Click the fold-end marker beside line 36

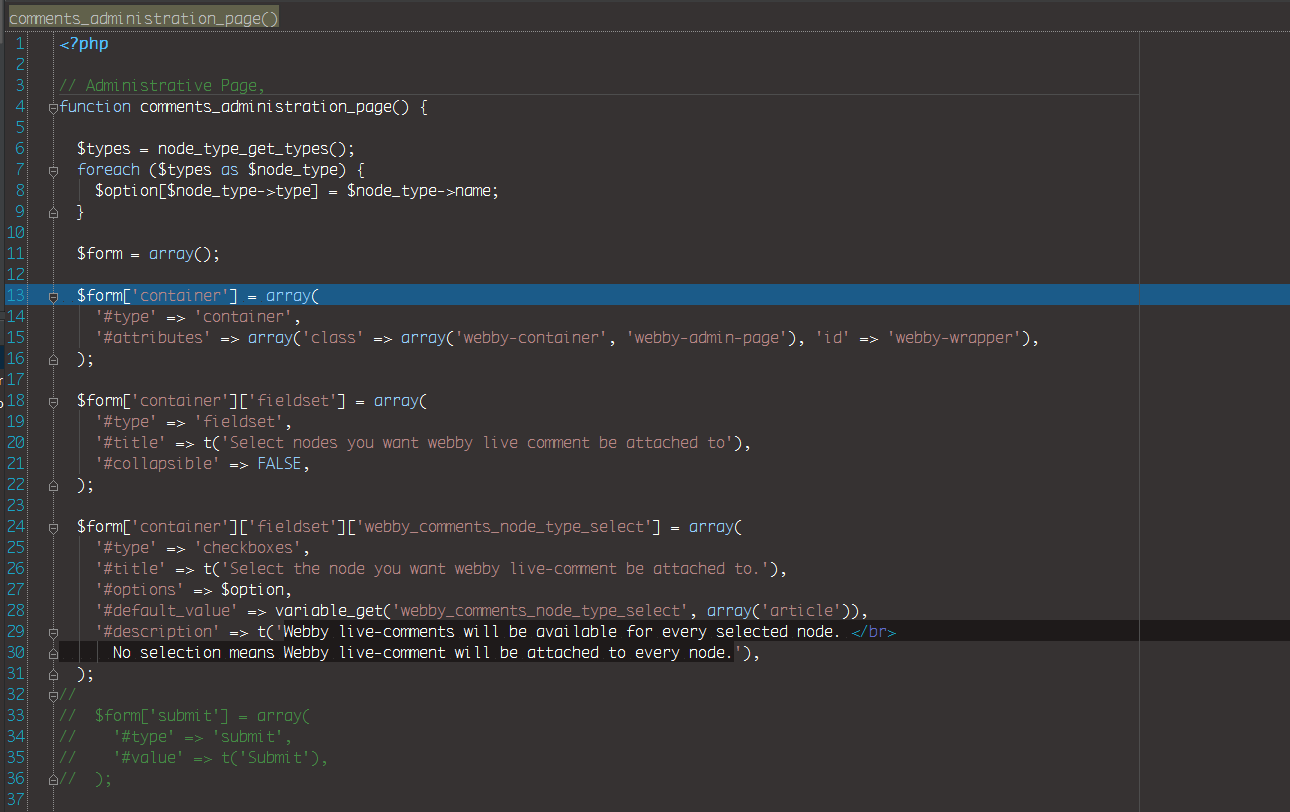(52, 778)
